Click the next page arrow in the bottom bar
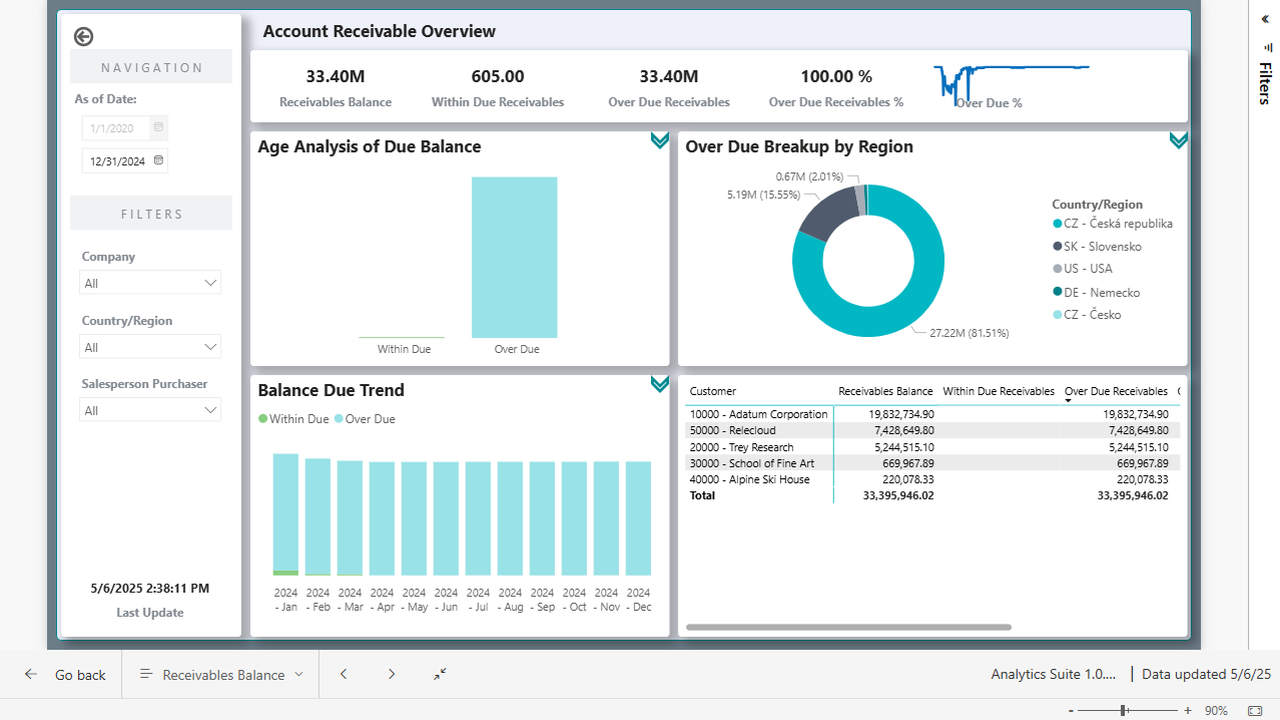This screenshot has height=720, width=1280. point(392,674)
